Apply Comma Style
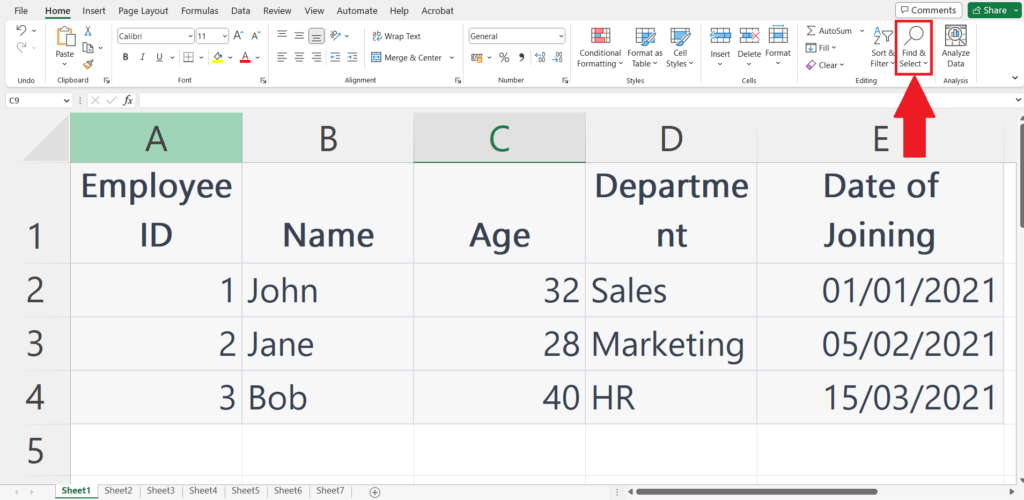Screen dimensions: 1024x500 point(521,57)
